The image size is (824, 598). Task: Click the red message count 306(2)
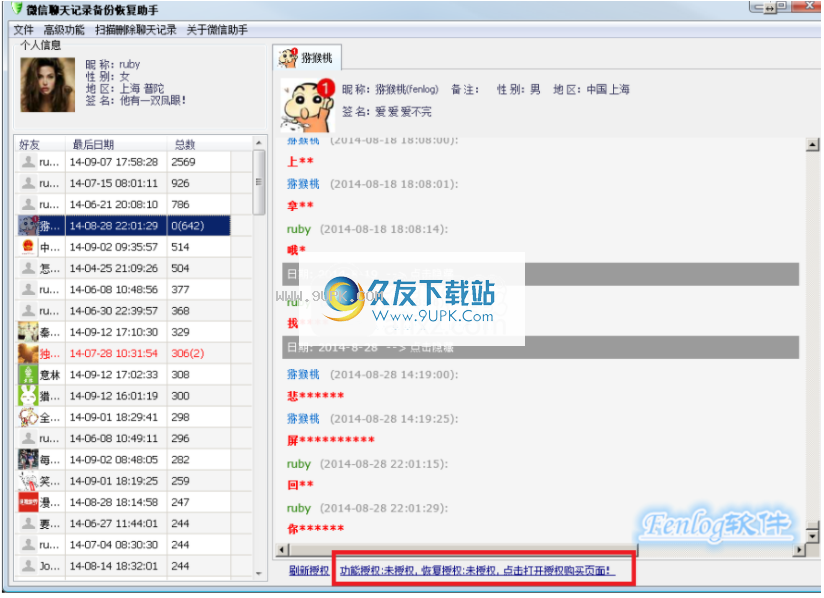[x=188, y=354]
